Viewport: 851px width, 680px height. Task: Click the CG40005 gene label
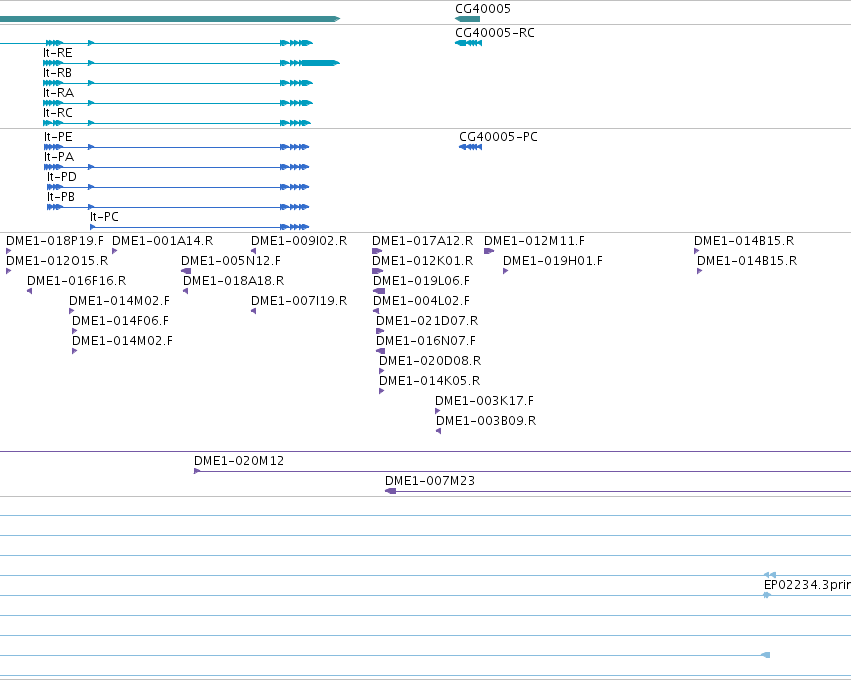pos(482,9)
